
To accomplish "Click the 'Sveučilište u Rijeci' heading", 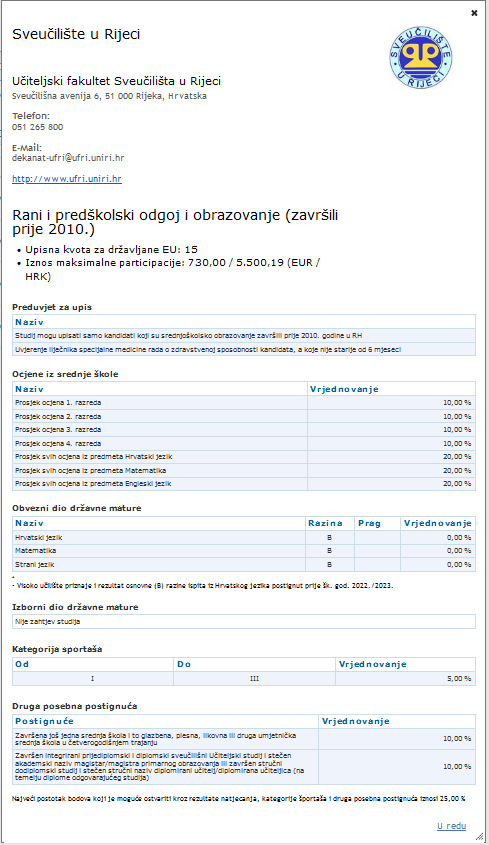I will (x=76, y=34).
